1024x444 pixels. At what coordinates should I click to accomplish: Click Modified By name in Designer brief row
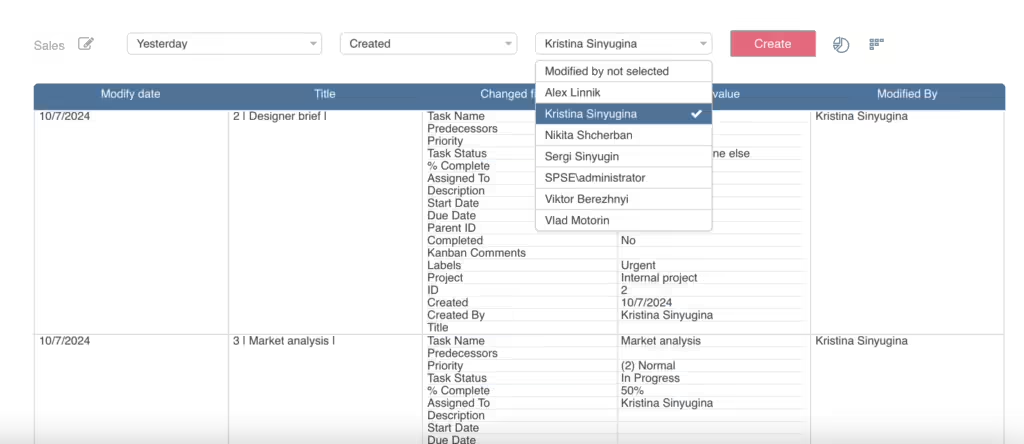pyautogui.click(x=861, y=116)
